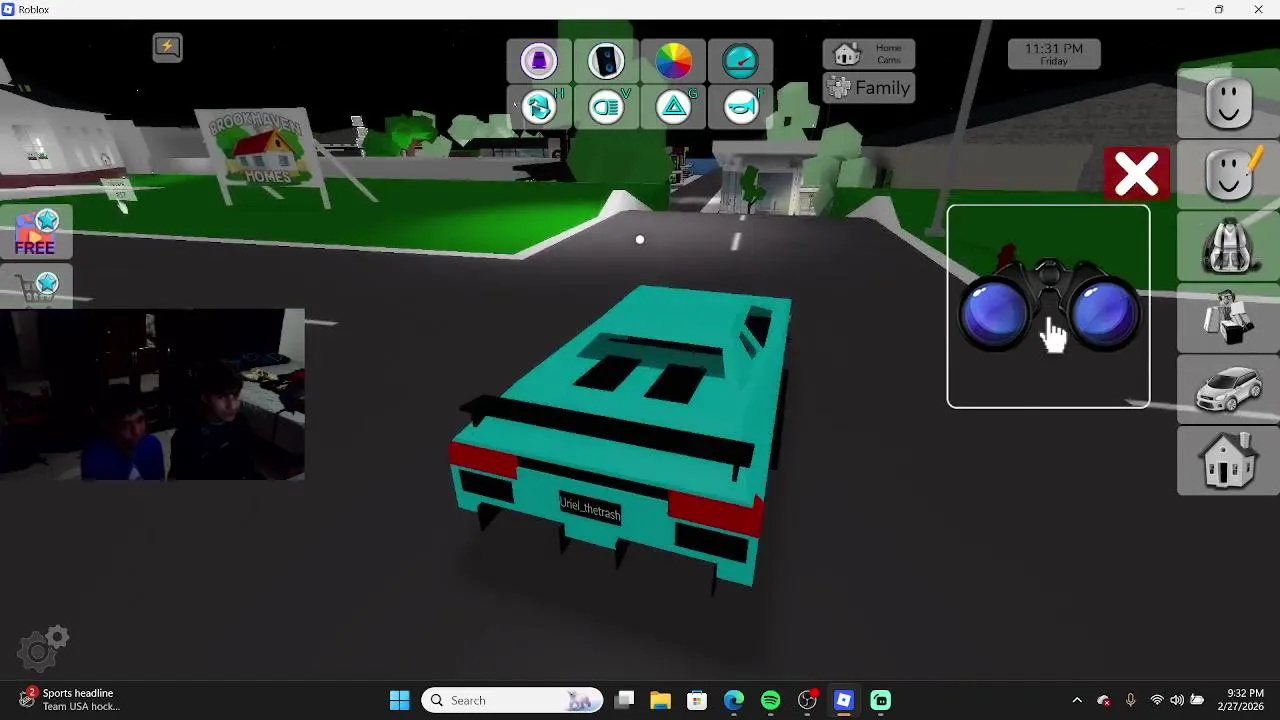Open the Family menu
Image resolution: width=1280 pixels, height=720 pixels.
(x=869, y=88)
